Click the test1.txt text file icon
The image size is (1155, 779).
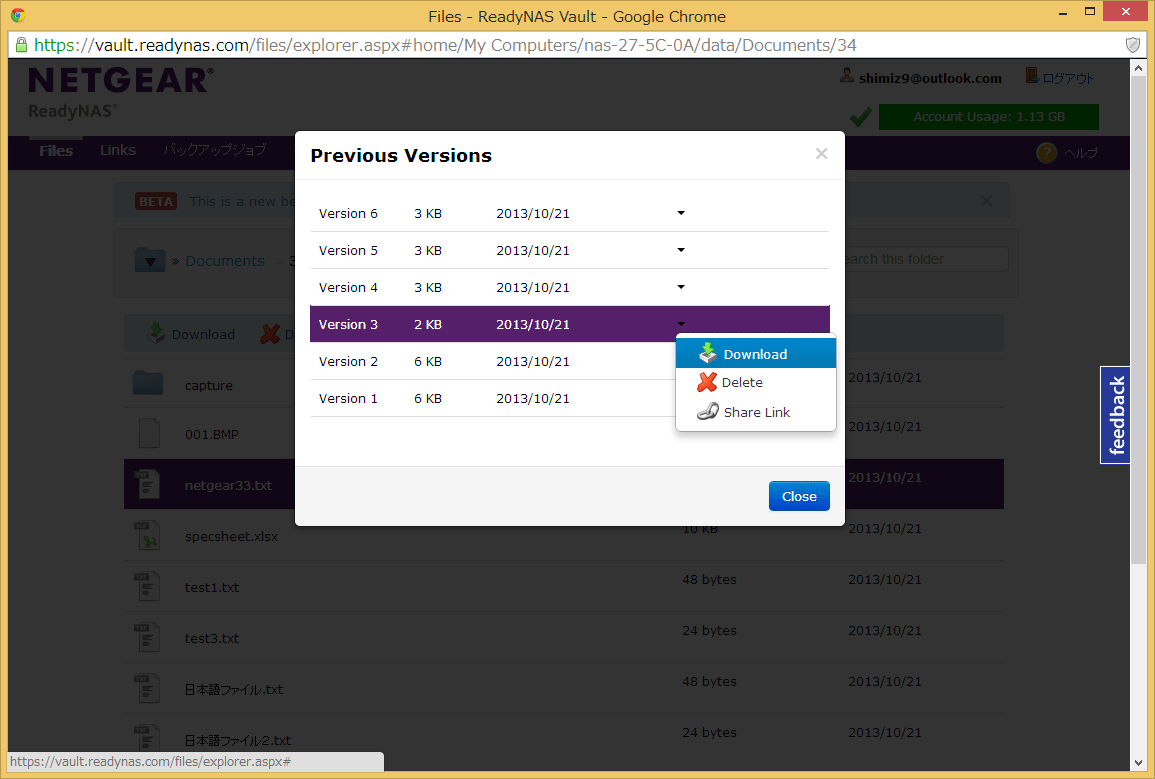tap(148, 587)
